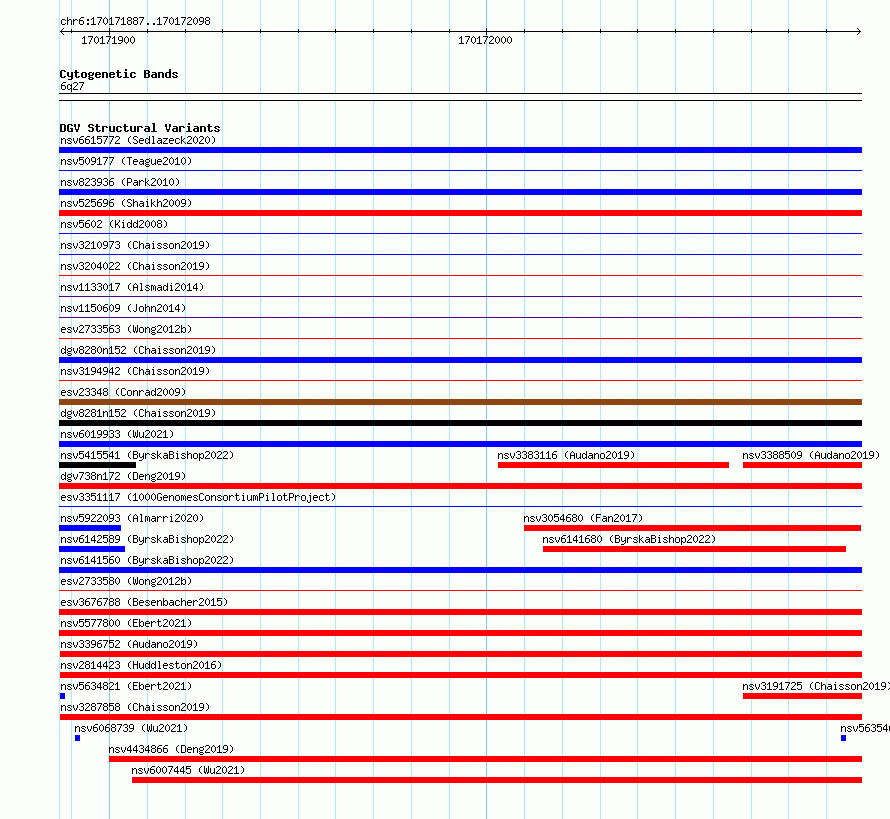Viewport: 890px width, 819px height.
Task: Open nsv3396752 (Audano2019) variant
Action: pyautogui.click(x=129, y=644)
